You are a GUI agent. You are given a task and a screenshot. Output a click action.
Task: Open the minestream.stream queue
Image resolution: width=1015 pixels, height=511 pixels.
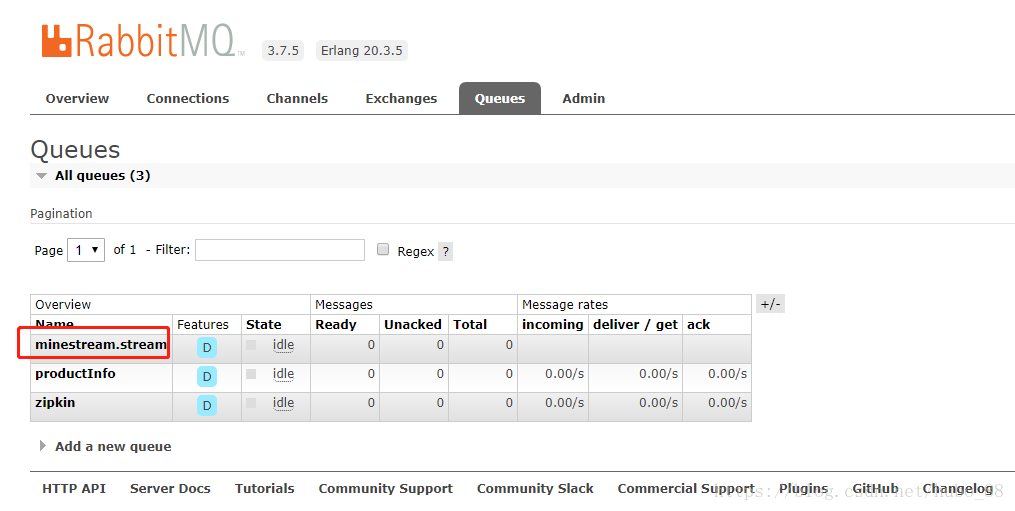point(100,345)
